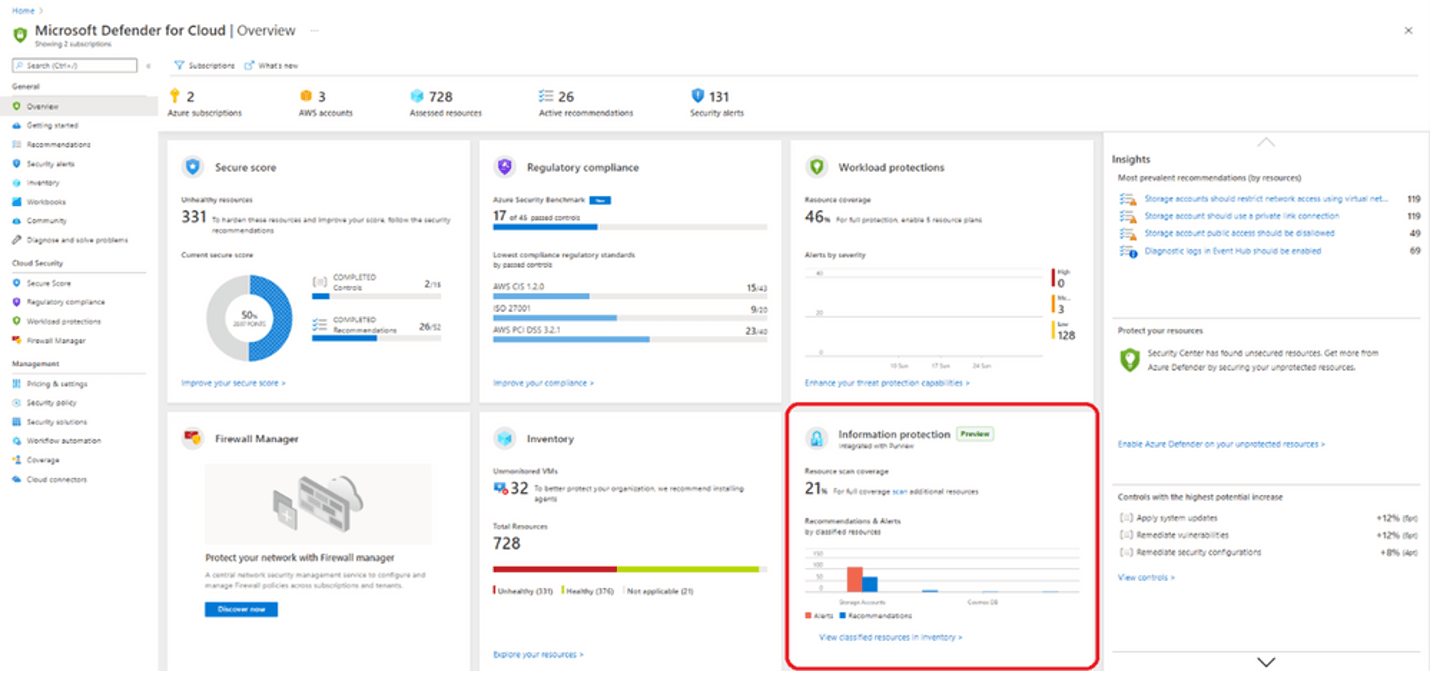Screen dimensions: 1430x675
Task: Collapse the sidebar with double-chevron button
Action: pyautogui.click(x=148, y=66)
